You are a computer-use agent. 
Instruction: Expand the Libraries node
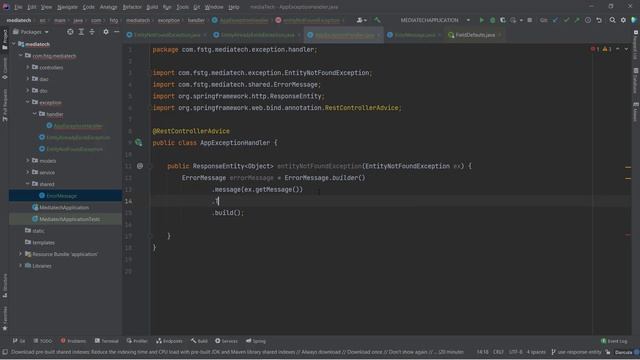point(21,266)
